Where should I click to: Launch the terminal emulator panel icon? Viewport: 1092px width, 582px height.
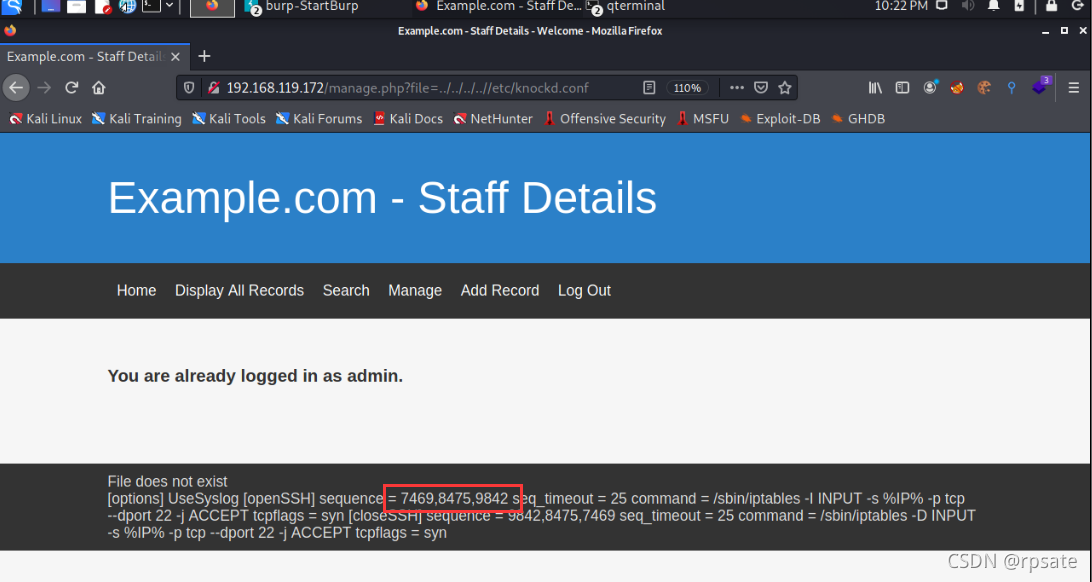click(151, 6)
